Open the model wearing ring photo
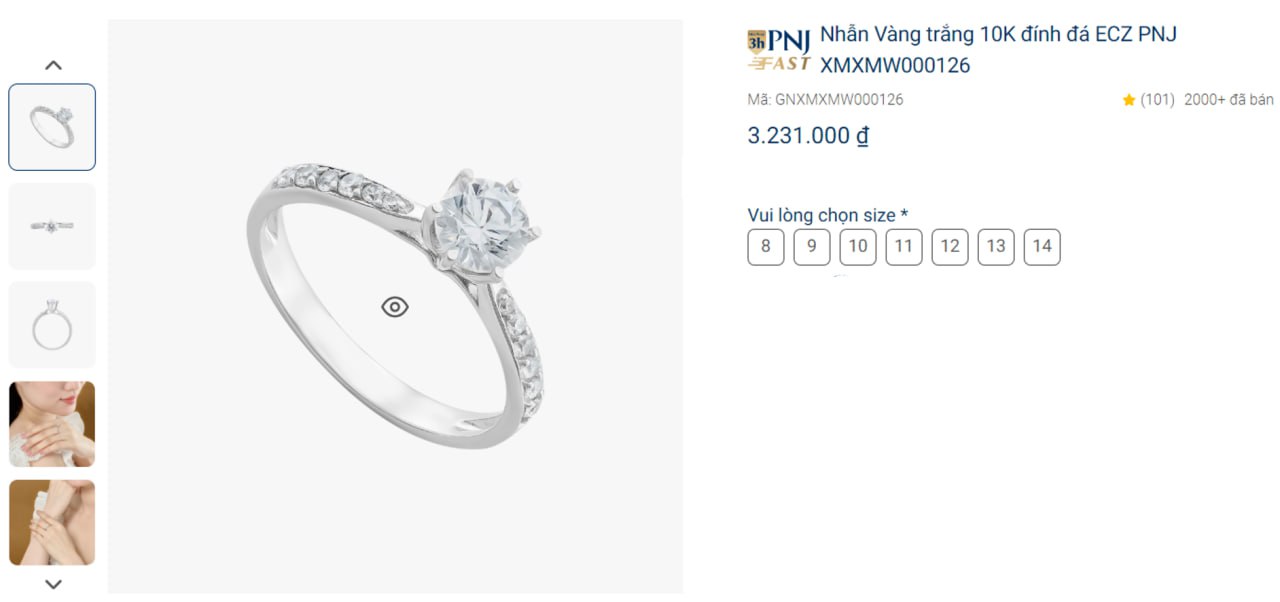The height and width of the screenshot is (602, 1280). (x=52, y=424)
